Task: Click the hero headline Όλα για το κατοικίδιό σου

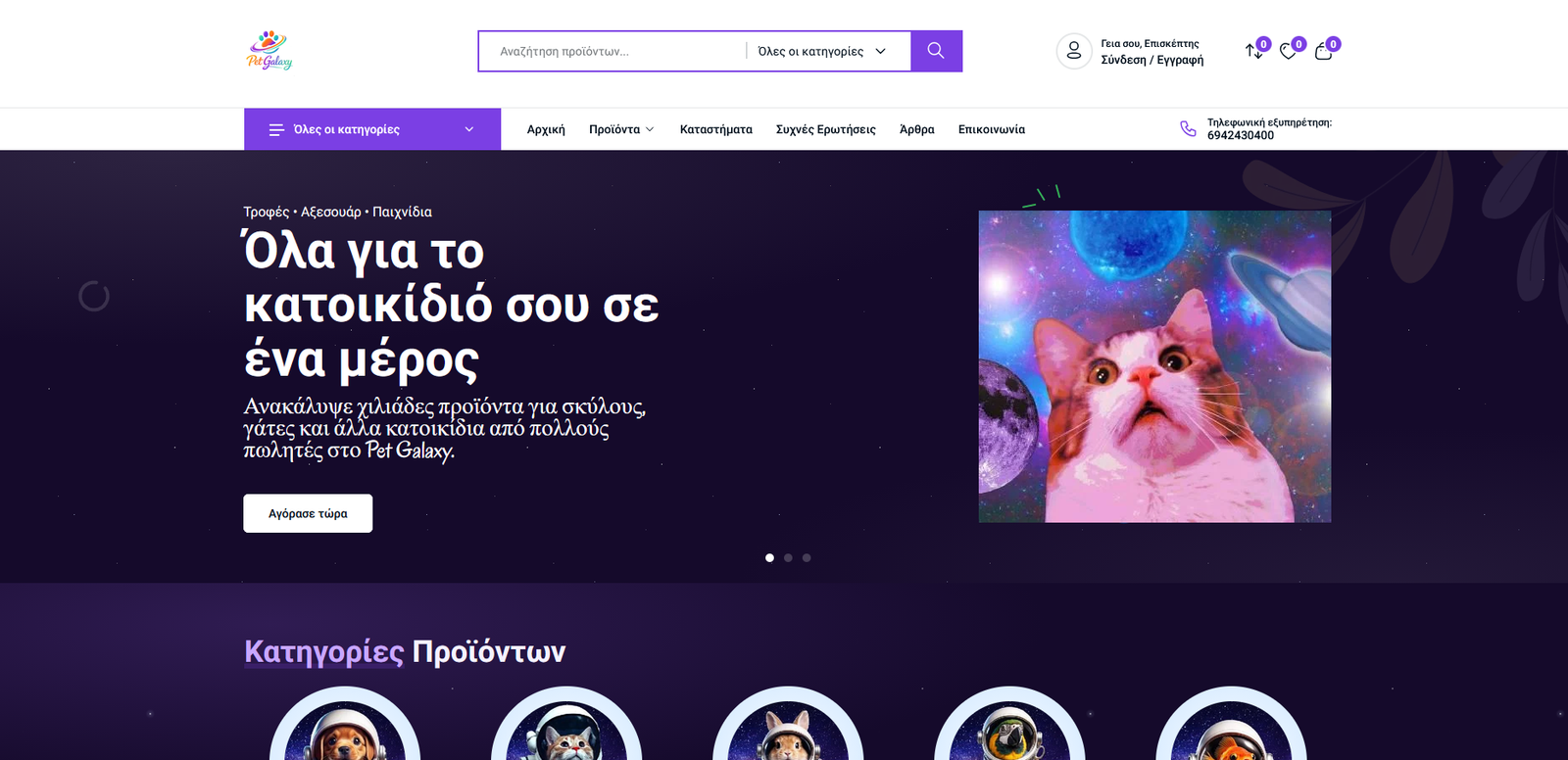Action: pyautogui.click(x=451, y=306)
